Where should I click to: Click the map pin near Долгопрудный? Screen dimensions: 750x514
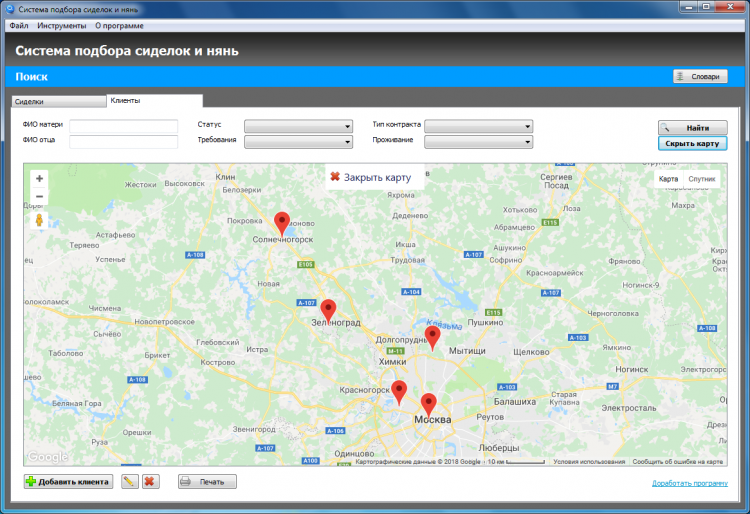pos(432,338)
